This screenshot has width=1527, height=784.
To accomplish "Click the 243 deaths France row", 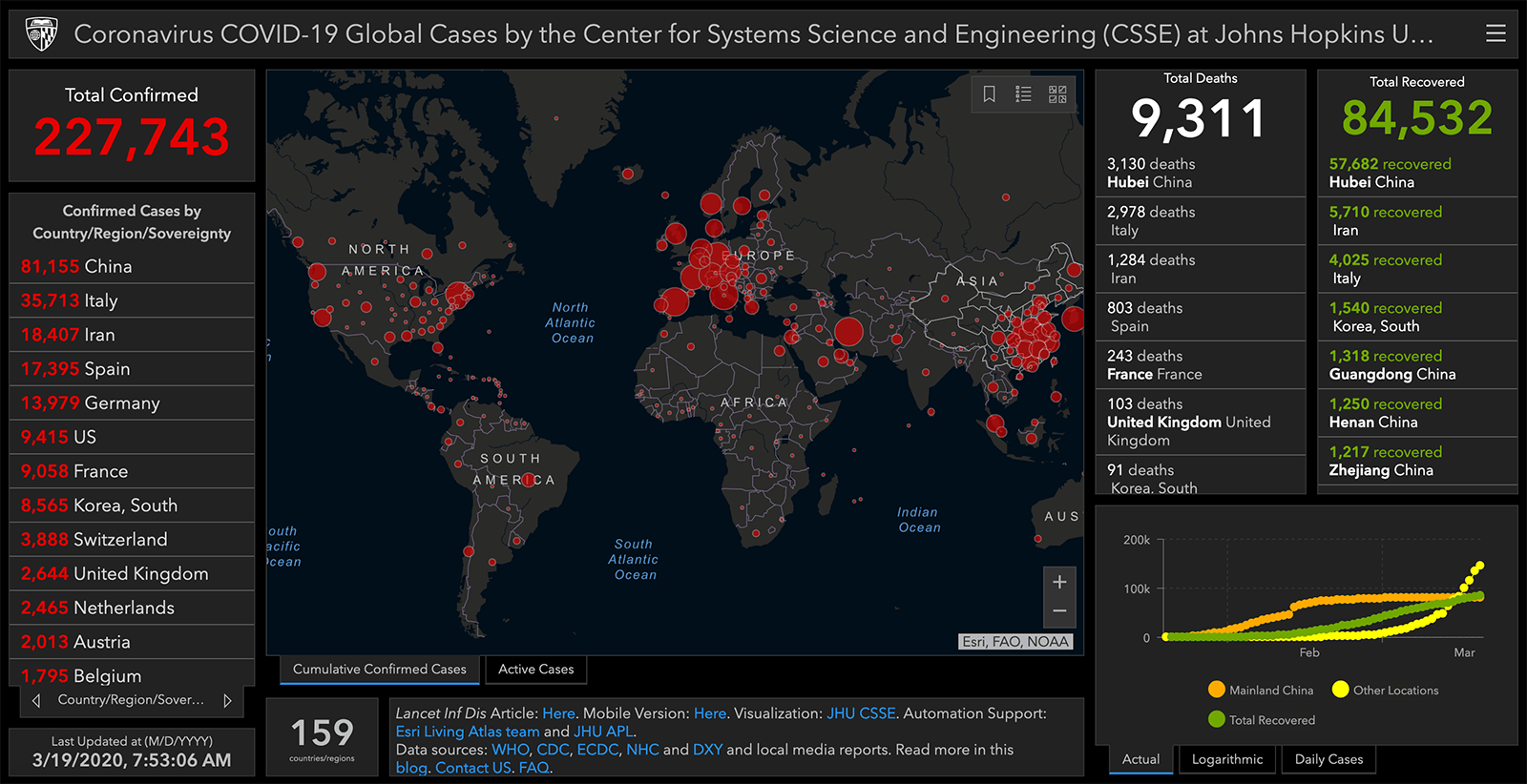I will (1201, 364).
